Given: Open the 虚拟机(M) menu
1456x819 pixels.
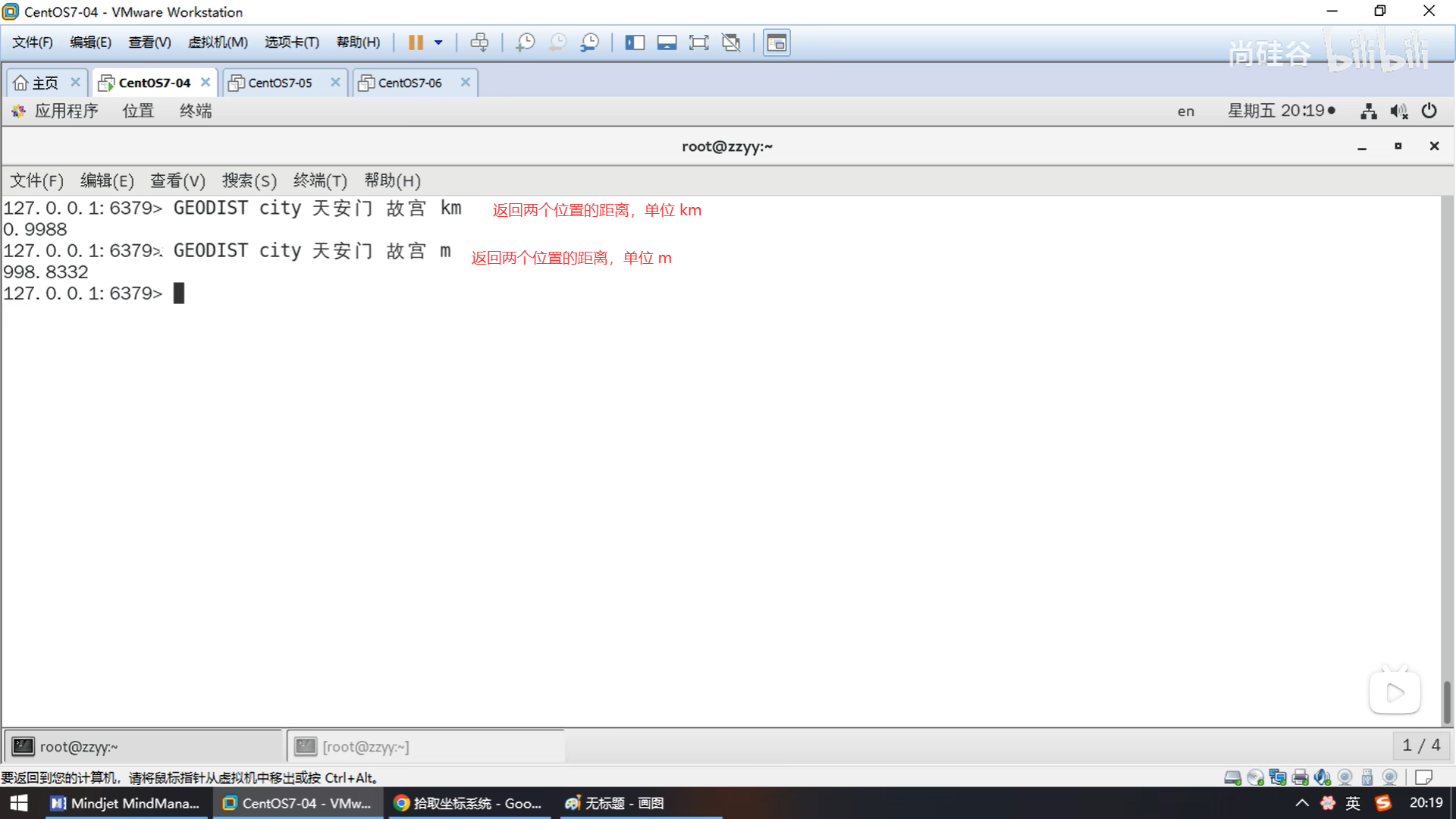Looking at the screenshot, I should pos(218,42).
